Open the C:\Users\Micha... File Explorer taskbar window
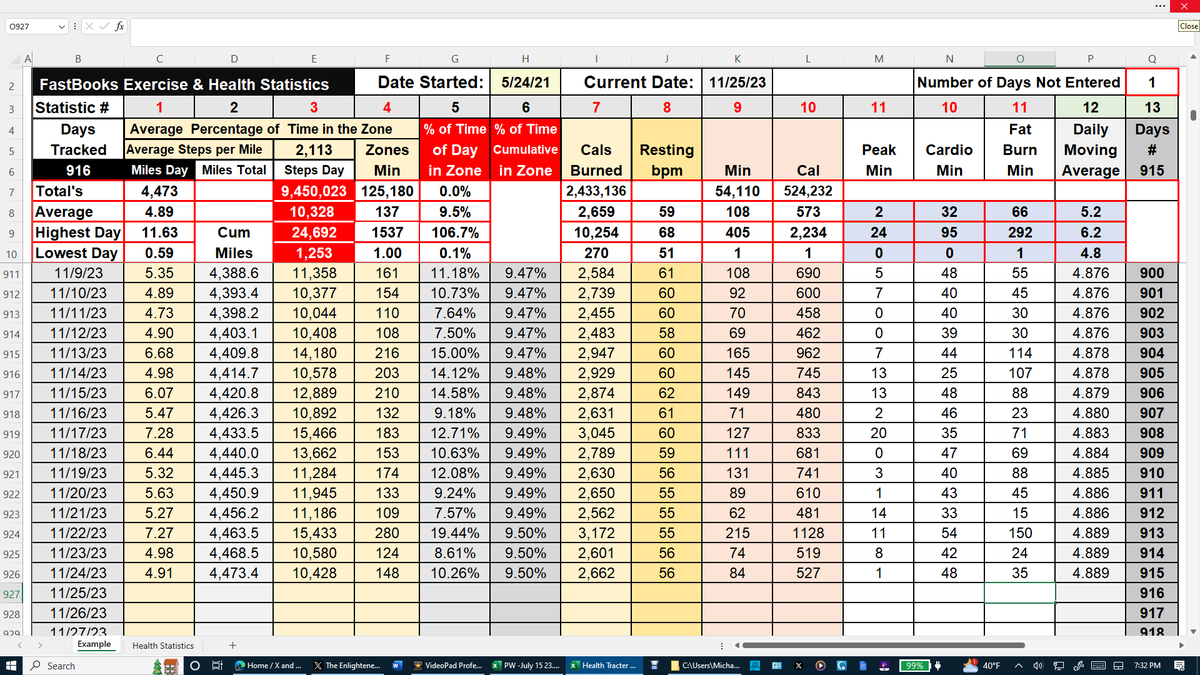This screenshot has width=1200, height=675. (706, 665)
